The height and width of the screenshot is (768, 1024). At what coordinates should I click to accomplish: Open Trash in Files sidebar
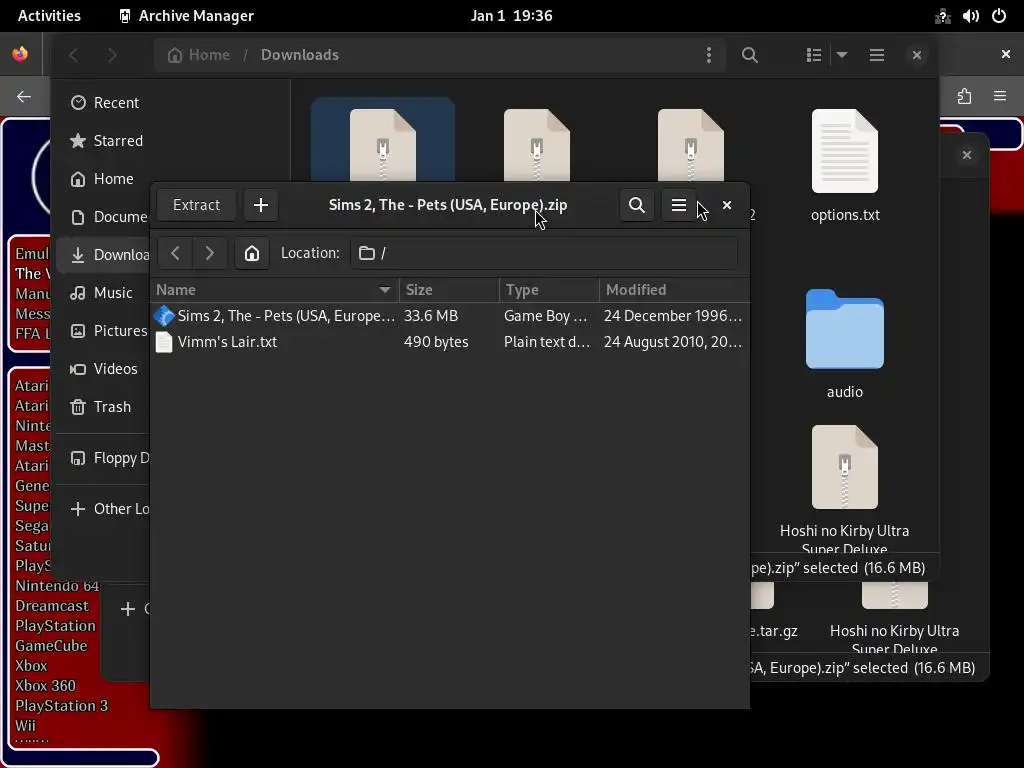[102, 407]
